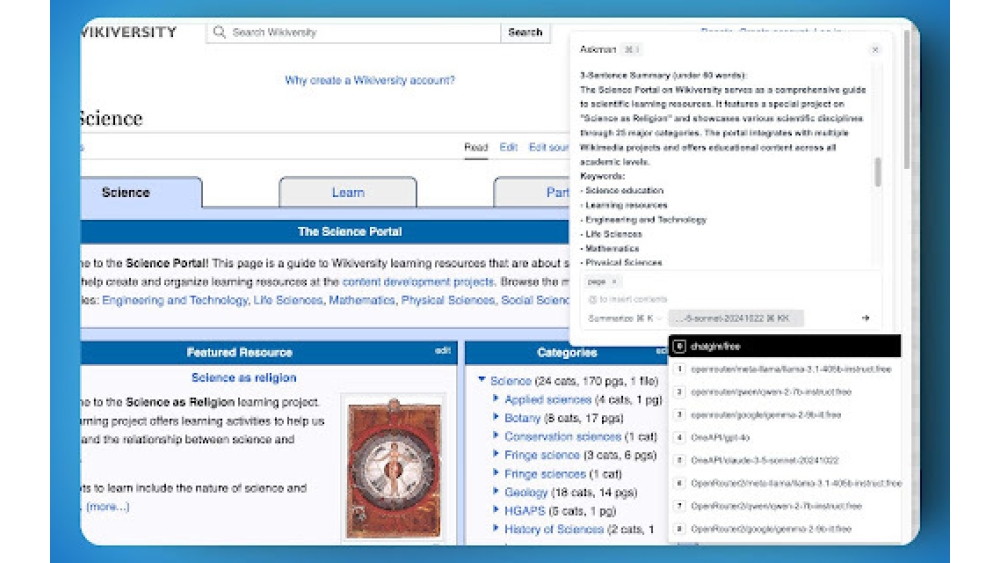The width and height of the screenshot is (1000, 563).
Task: Expand the Applied sciences category
Action: [496, 398]
